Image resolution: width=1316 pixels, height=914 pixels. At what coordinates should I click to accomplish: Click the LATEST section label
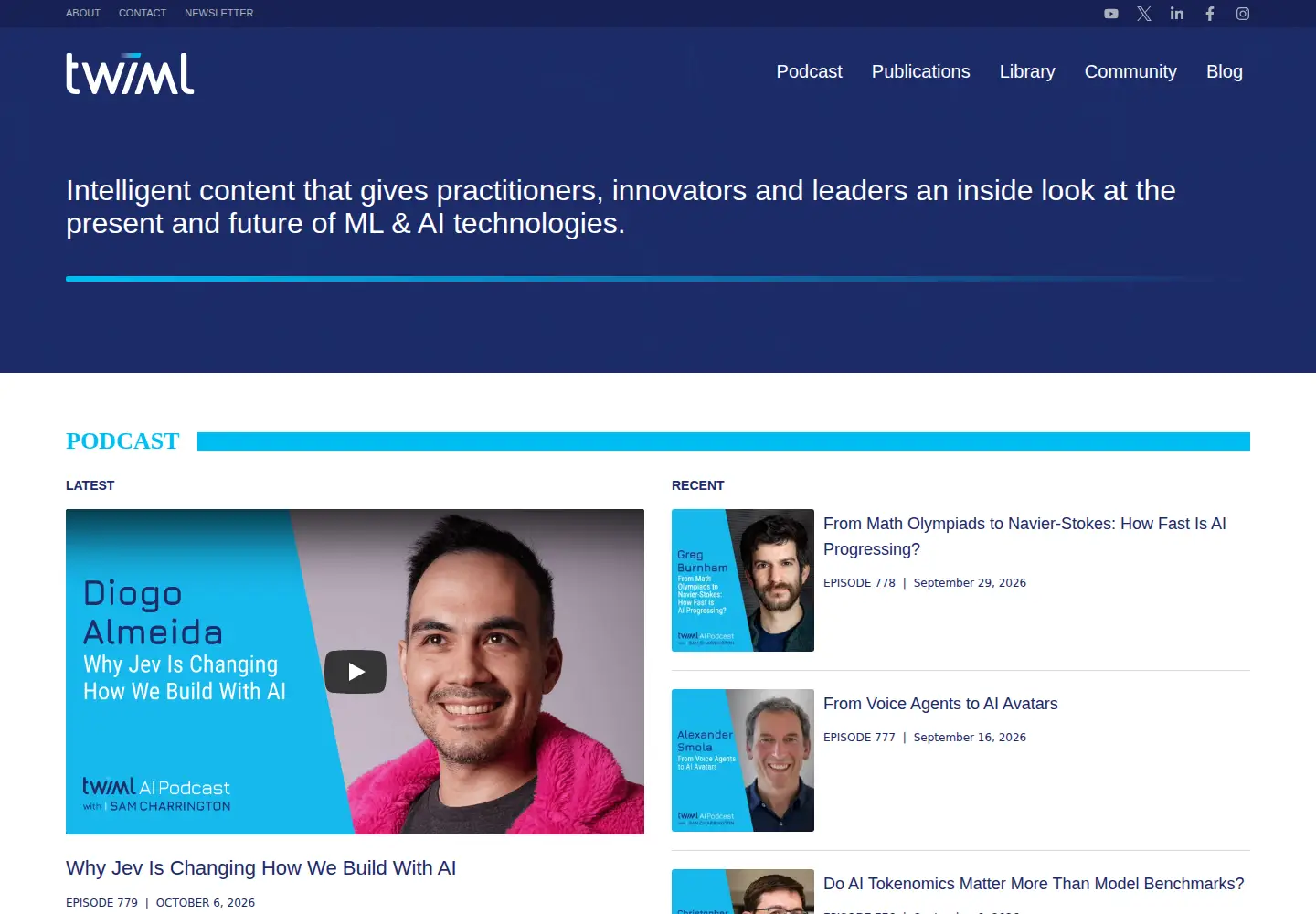[x=90, y=485]
